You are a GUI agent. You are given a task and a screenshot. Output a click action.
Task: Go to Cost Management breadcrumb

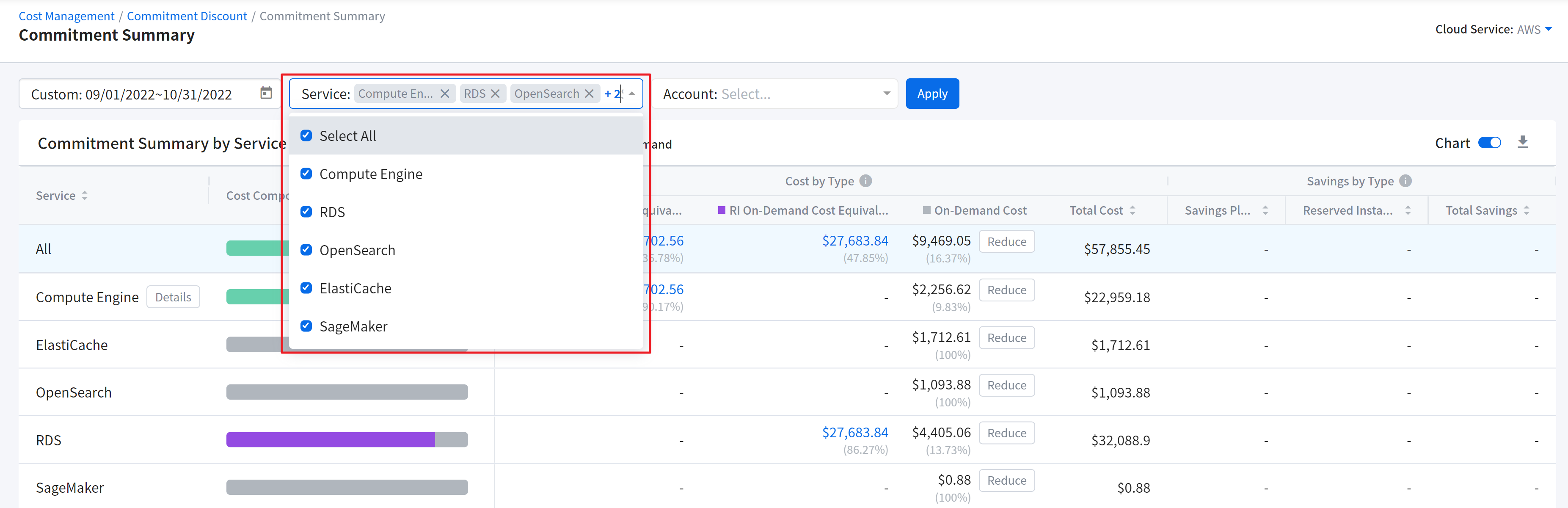[x=66, y=17]
